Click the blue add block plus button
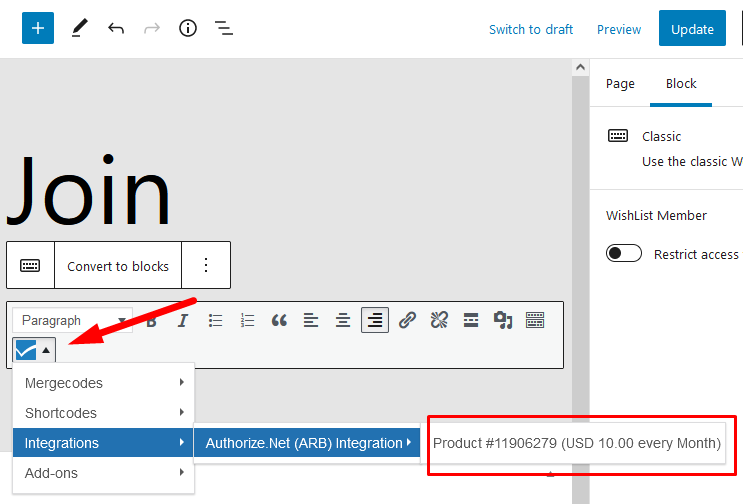 (38, 28)
